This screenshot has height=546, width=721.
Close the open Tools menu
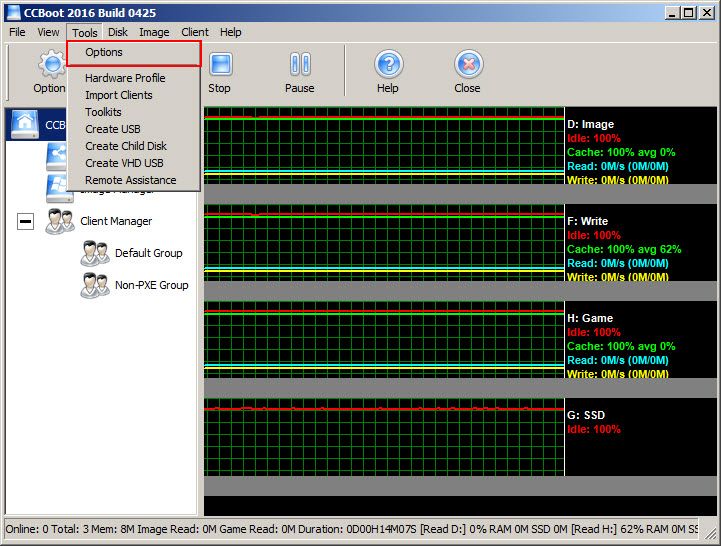85,33
